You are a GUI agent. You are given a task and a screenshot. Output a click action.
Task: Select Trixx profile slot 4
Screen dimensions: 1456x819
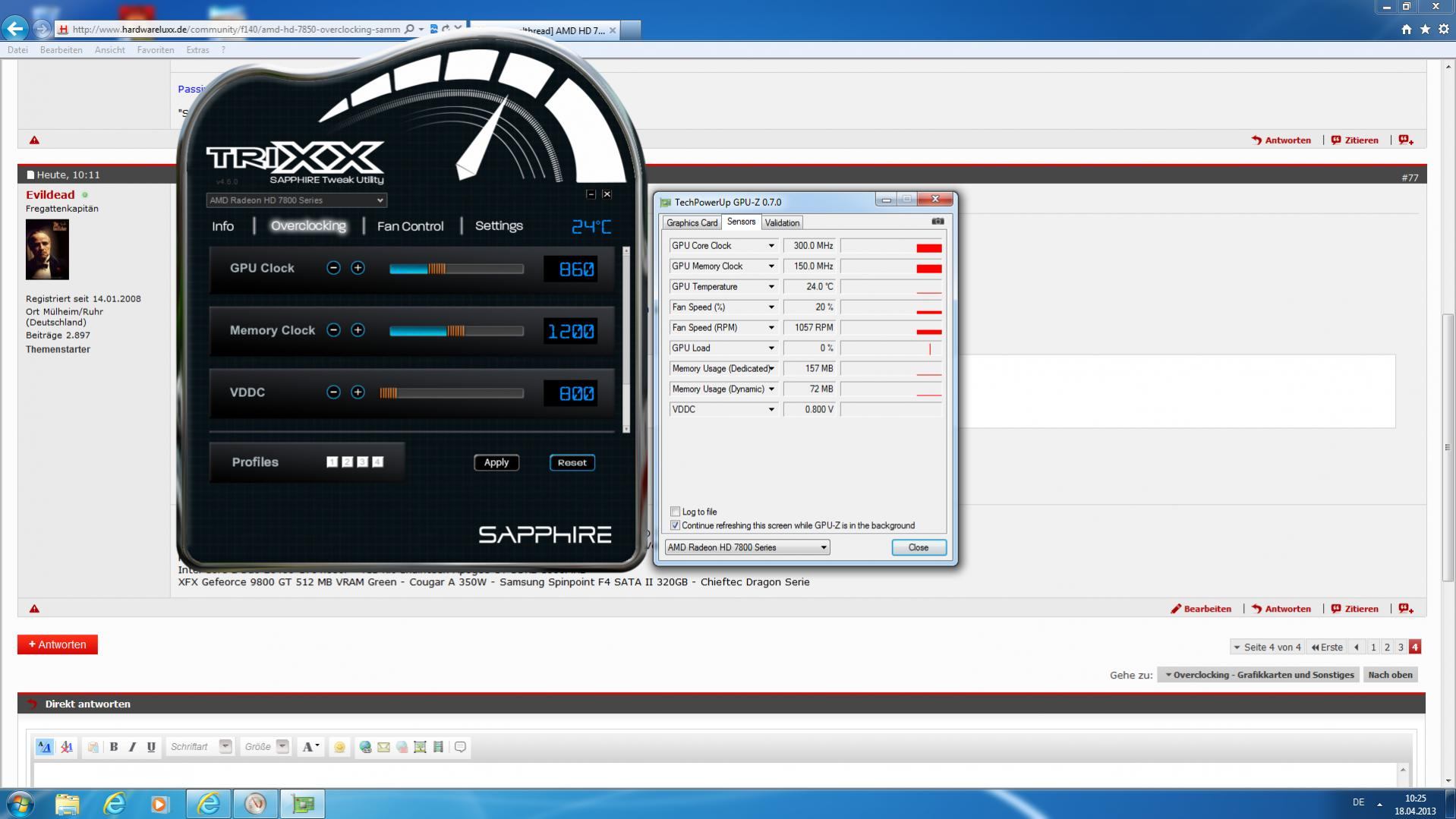(x=377, y=461)
